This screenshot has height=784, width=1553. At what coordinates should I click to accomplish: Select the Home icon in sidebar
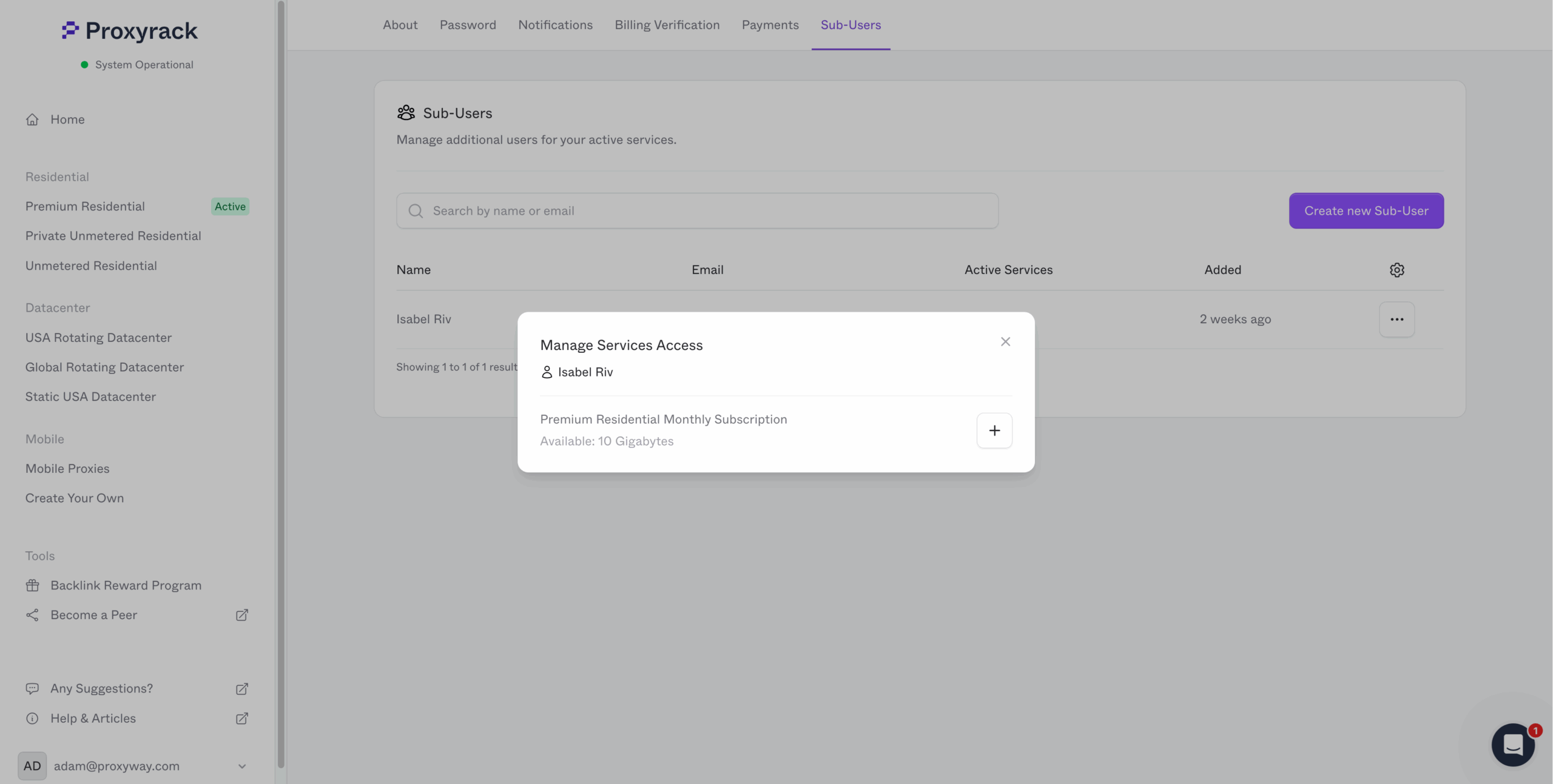point(33,119)
